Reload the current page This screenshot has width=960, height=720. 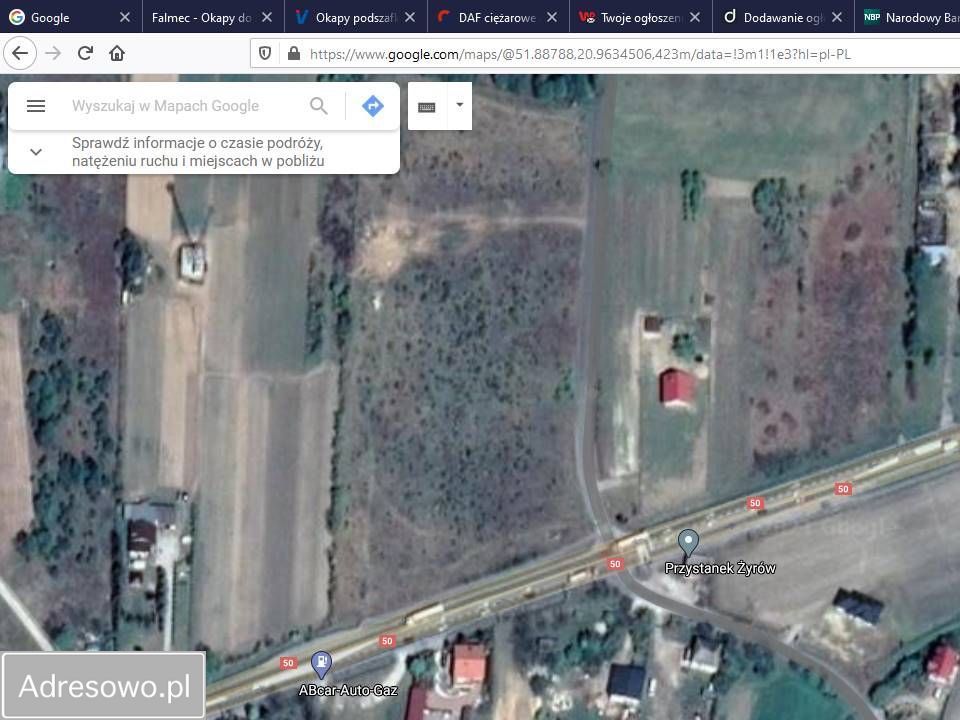click(85, 53)
